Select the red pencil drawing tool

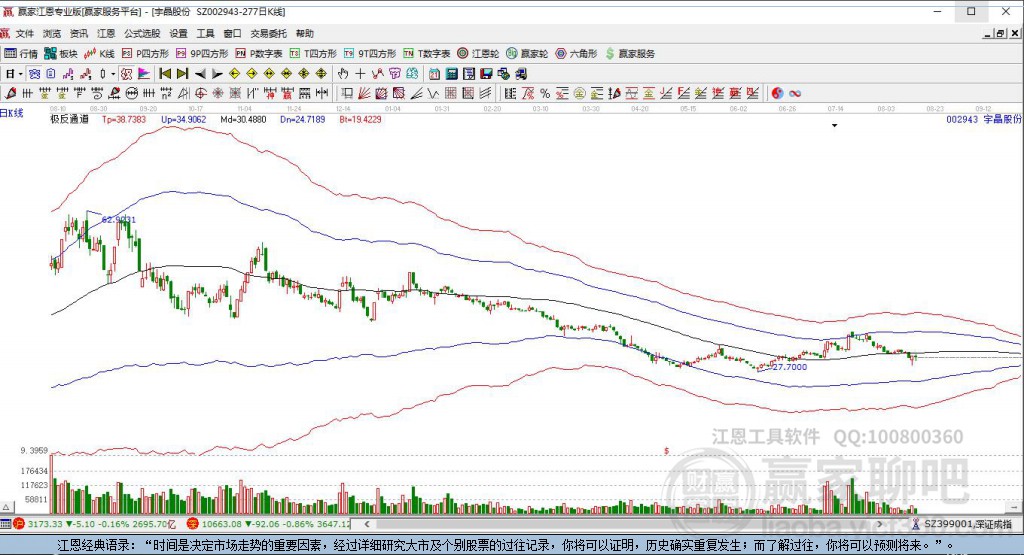(10, 93)
